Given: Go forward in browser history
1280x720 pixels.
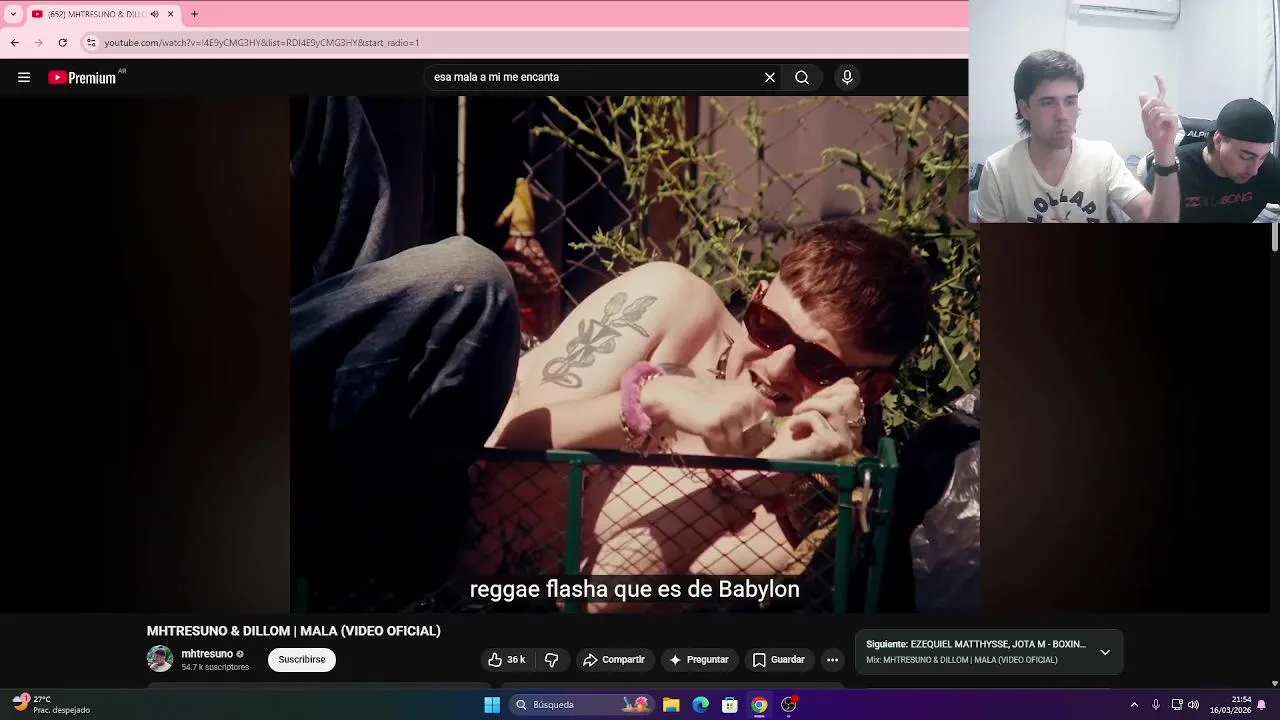Looking at the screenshot, I should [38, 43].
